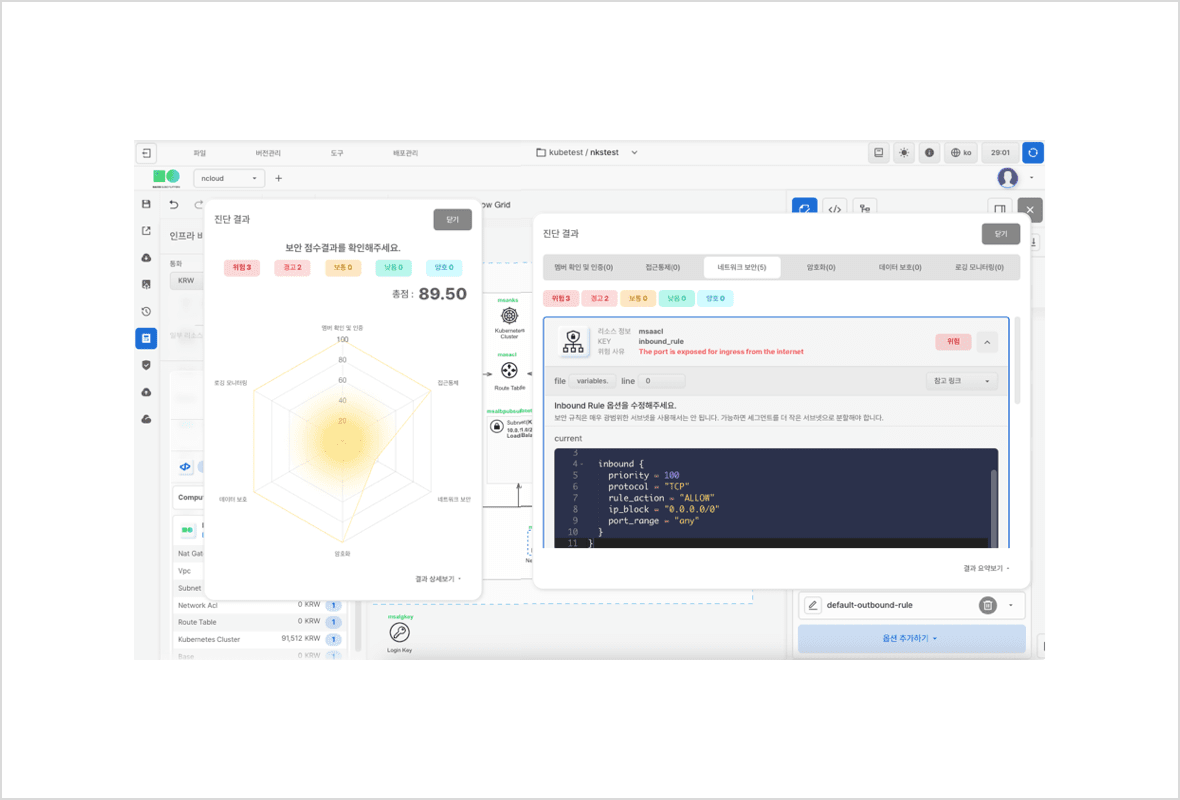Click the Kubernetes Cluster node icon
The image size is (1180, 800).
pyautogui.click(x=509, y=316)
